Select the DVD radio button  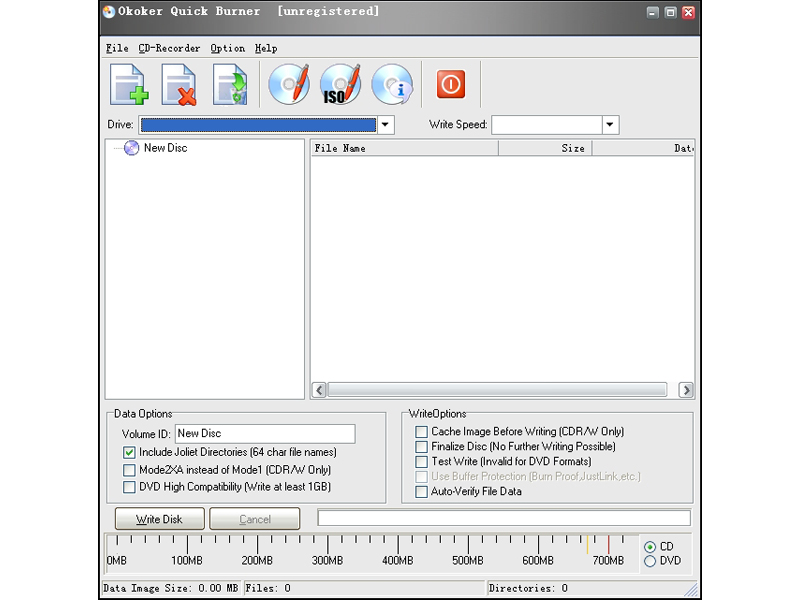(x=650, y=561)
